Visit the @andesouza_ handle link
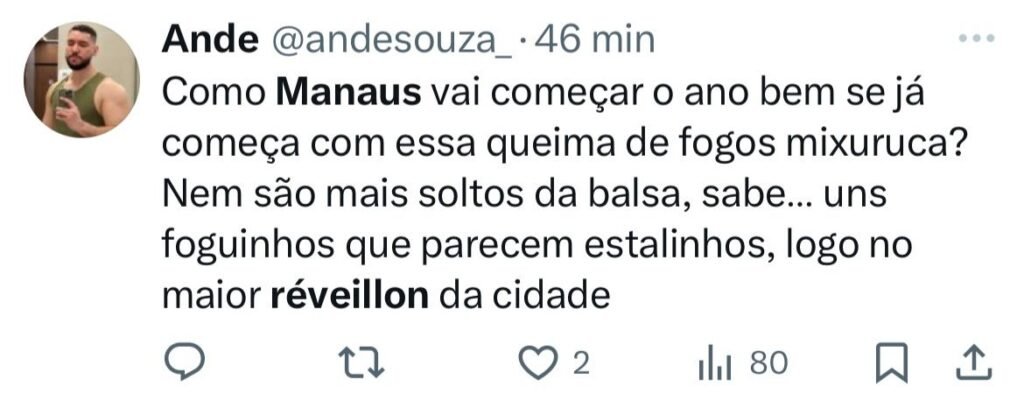The image size is (1024, 415). tap(391, 41)
